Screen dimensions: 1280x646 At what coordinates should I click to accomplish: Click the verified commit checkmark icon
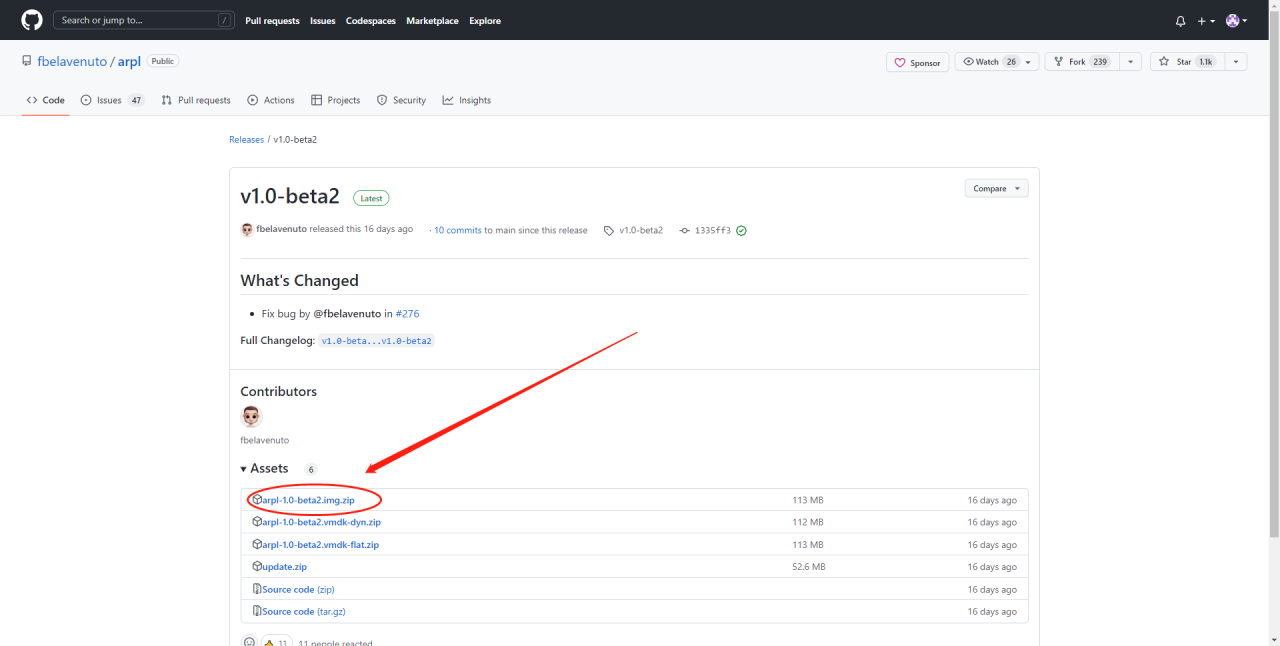click(741, 230)
